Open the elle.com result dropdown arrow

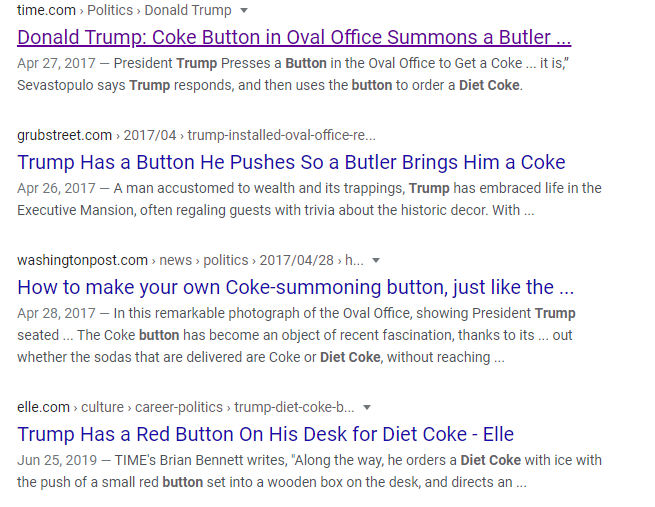367,408
